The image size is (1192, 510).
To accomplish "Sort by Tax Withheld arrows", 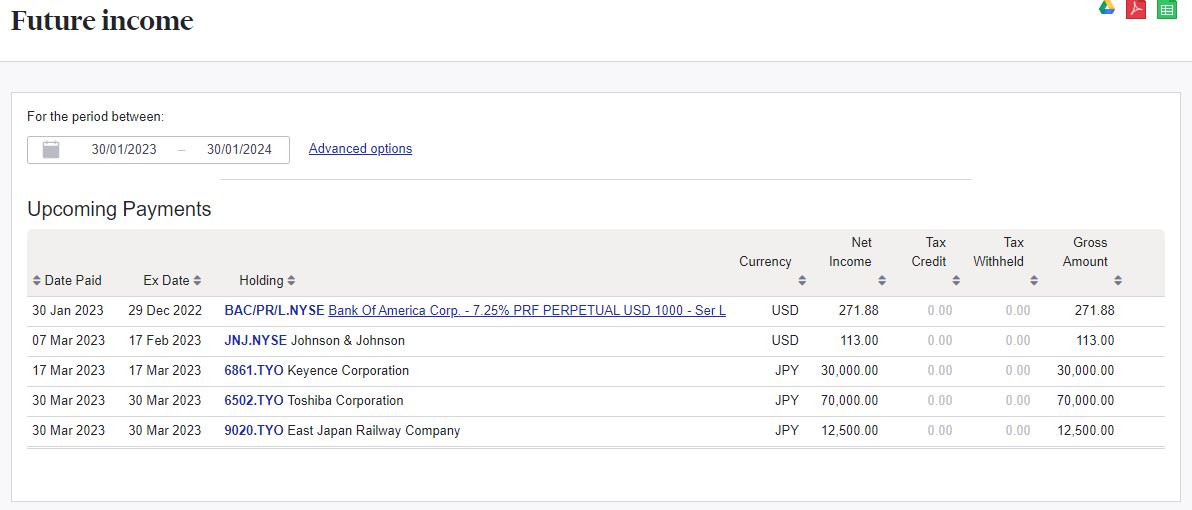I will coord(1034,281).
